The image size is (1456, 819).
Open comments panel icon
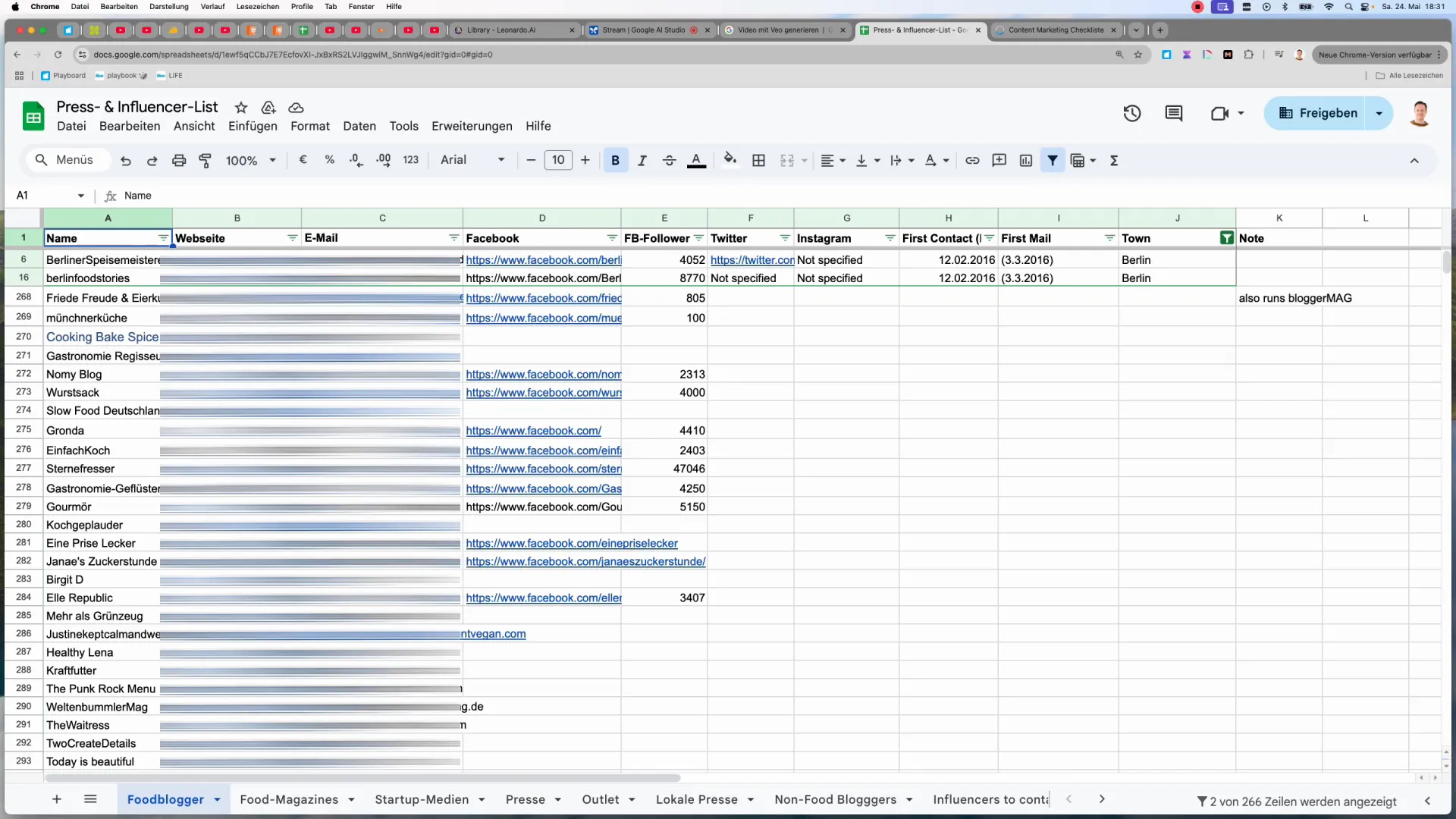[1173, 114]
